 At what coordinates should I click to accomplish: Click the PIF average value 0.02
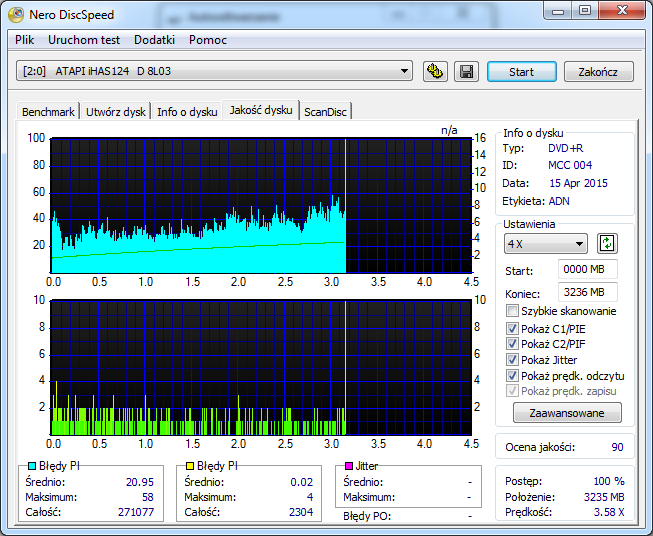(302, 482)
